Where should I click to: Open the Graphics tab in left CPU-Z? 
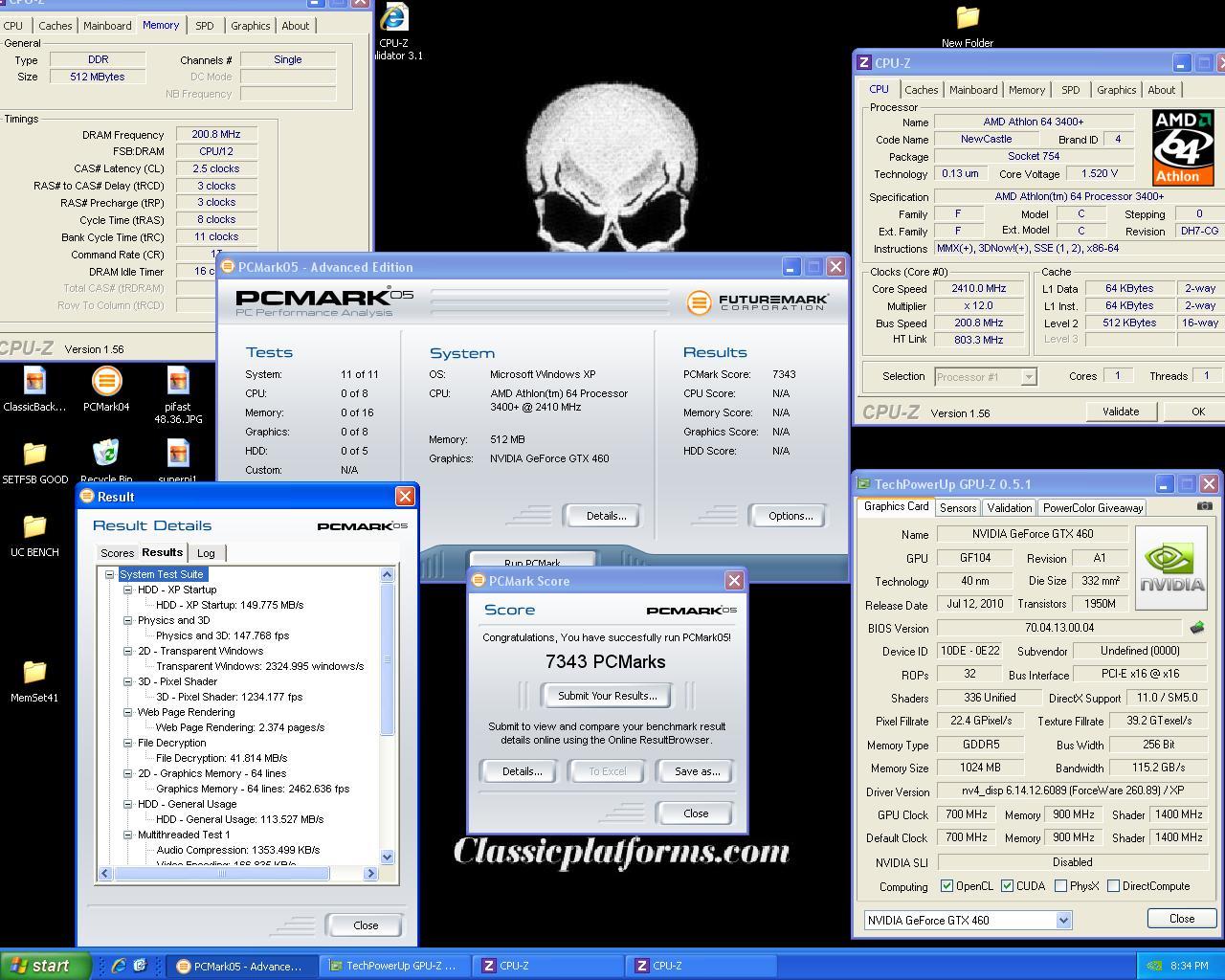click(250, 26)
